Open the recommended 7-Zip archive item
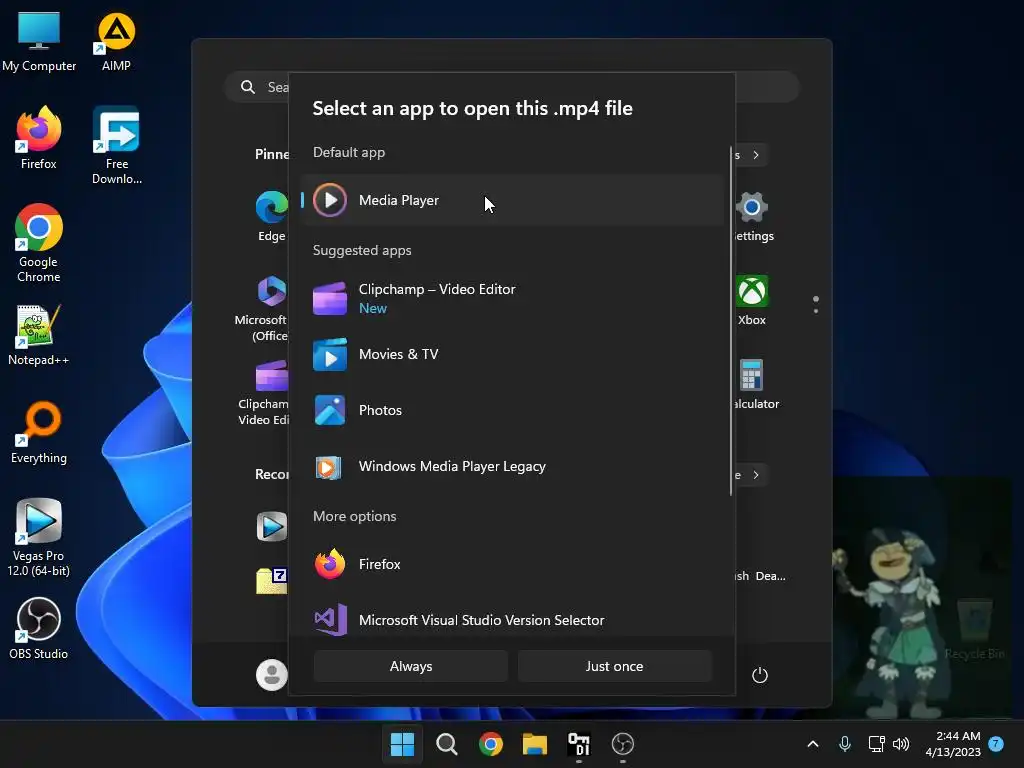 click(272, 580)
